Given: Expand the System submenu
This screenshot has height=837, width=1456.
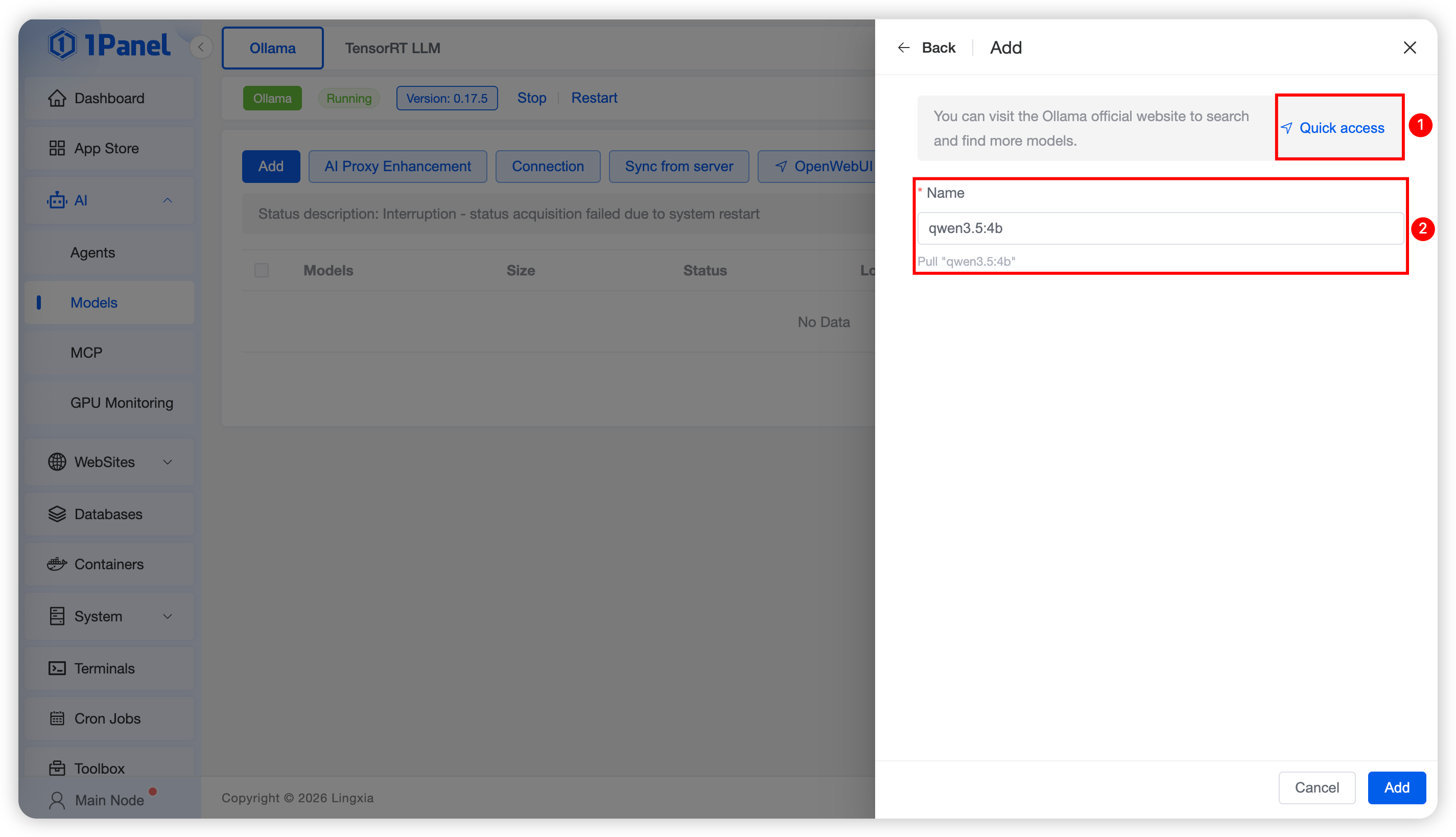Looking at the screenshot, I should (x=167, y=616).
